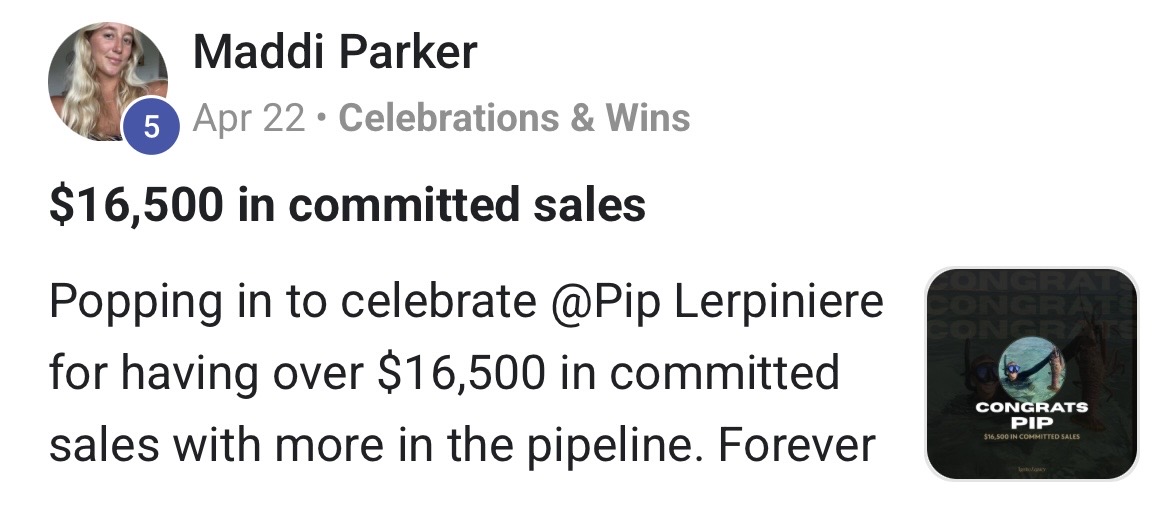Open the @Pip Lerpiniere mention

(717, 301)
